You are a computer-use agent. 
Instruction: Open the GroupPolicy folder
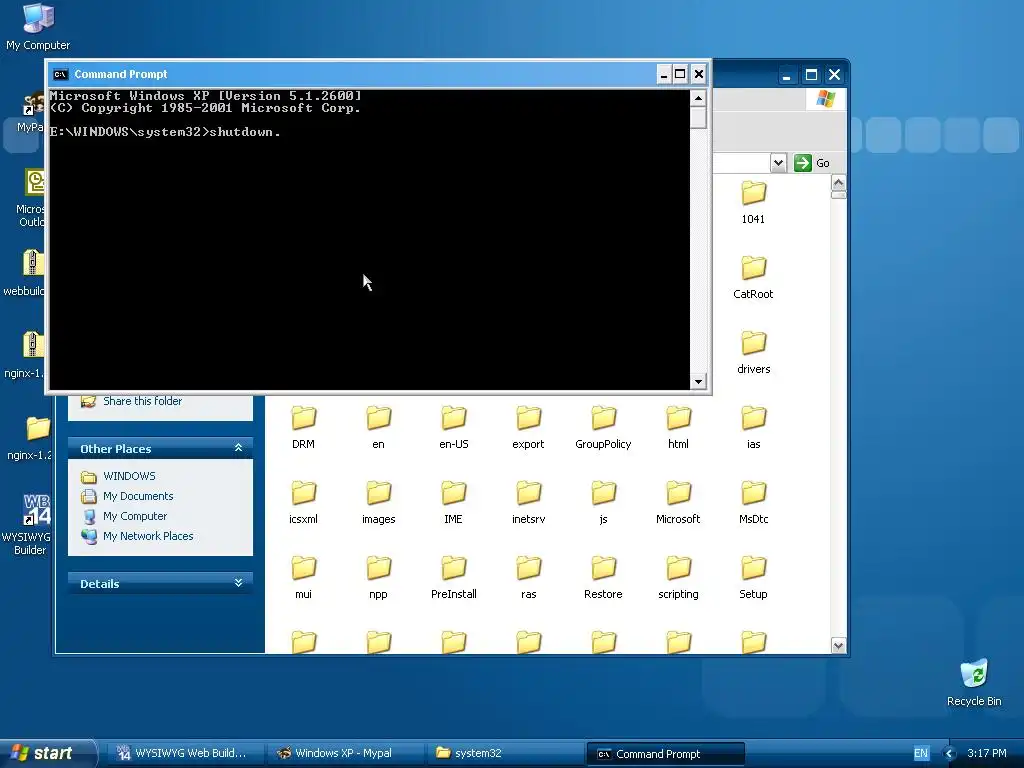pyautogui.click(x=603, y=428)
